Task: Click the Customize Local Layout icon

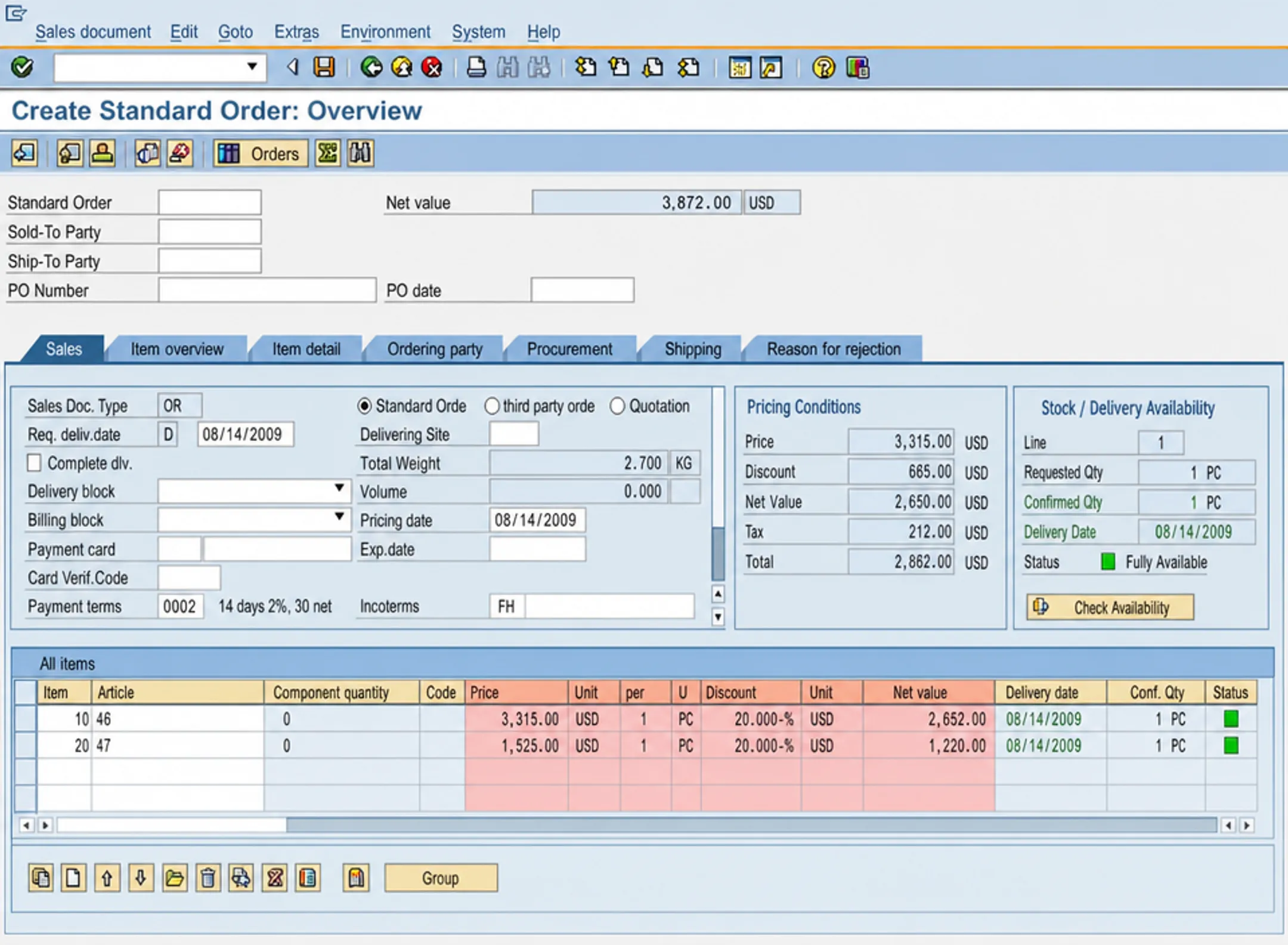Action: tap(857, 67)
